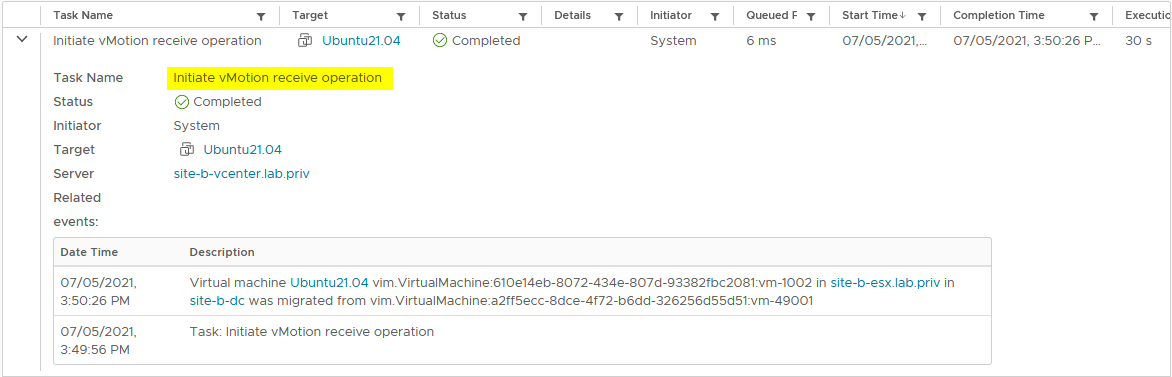The height and width of the screenshot is (377, 1172).
Task: Click the VM icon beside Ubuntu21.04 in the task row
Action: pyautogui.click(x=305, y=40)
